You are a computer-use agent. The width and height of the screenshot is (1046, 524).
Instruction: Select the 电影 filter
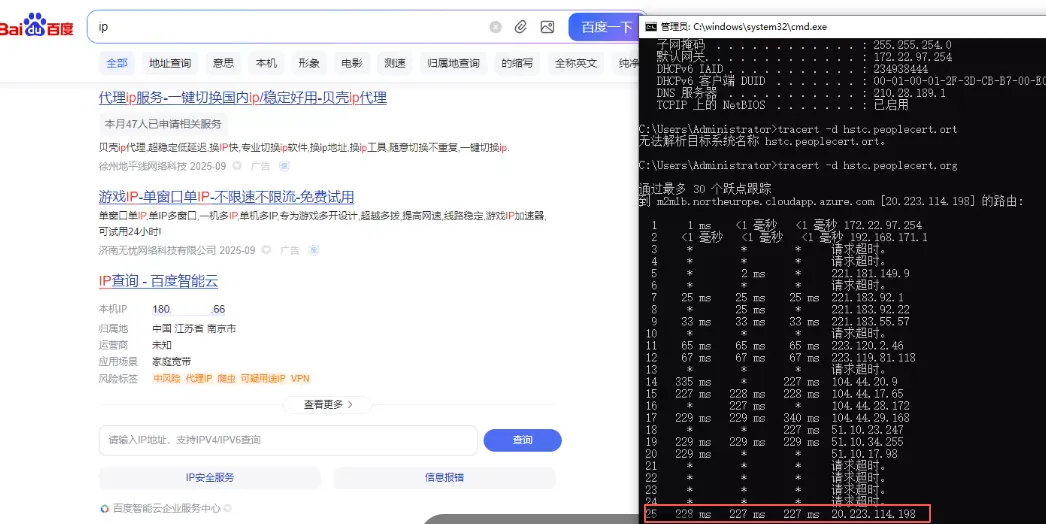352,63
